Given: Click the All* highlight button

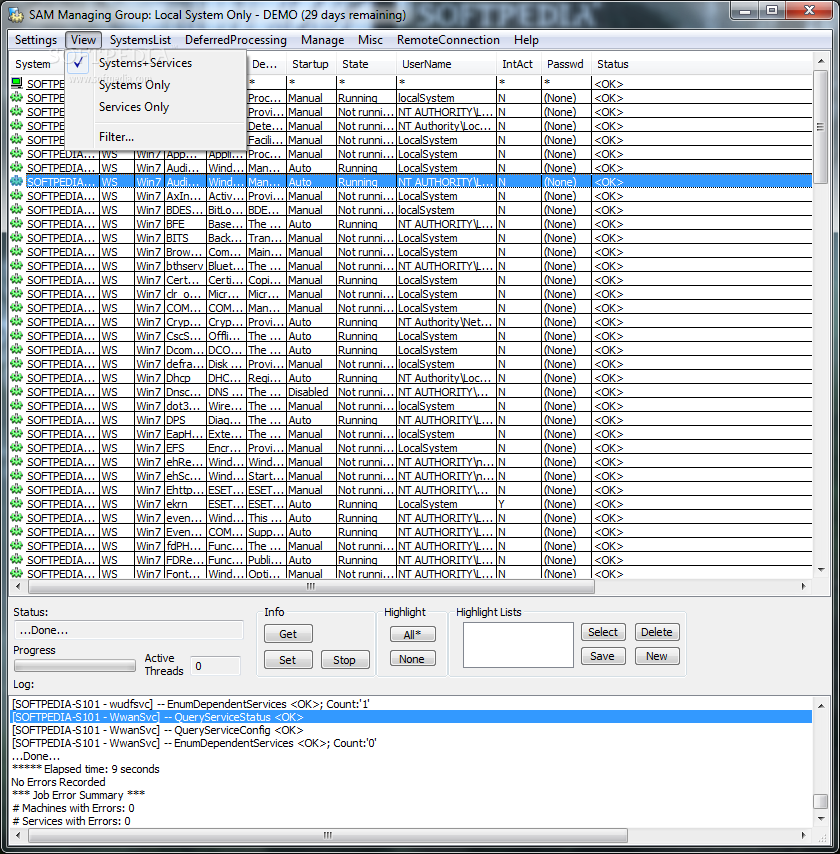Looking at the screenshot, I should pos(412,634).
